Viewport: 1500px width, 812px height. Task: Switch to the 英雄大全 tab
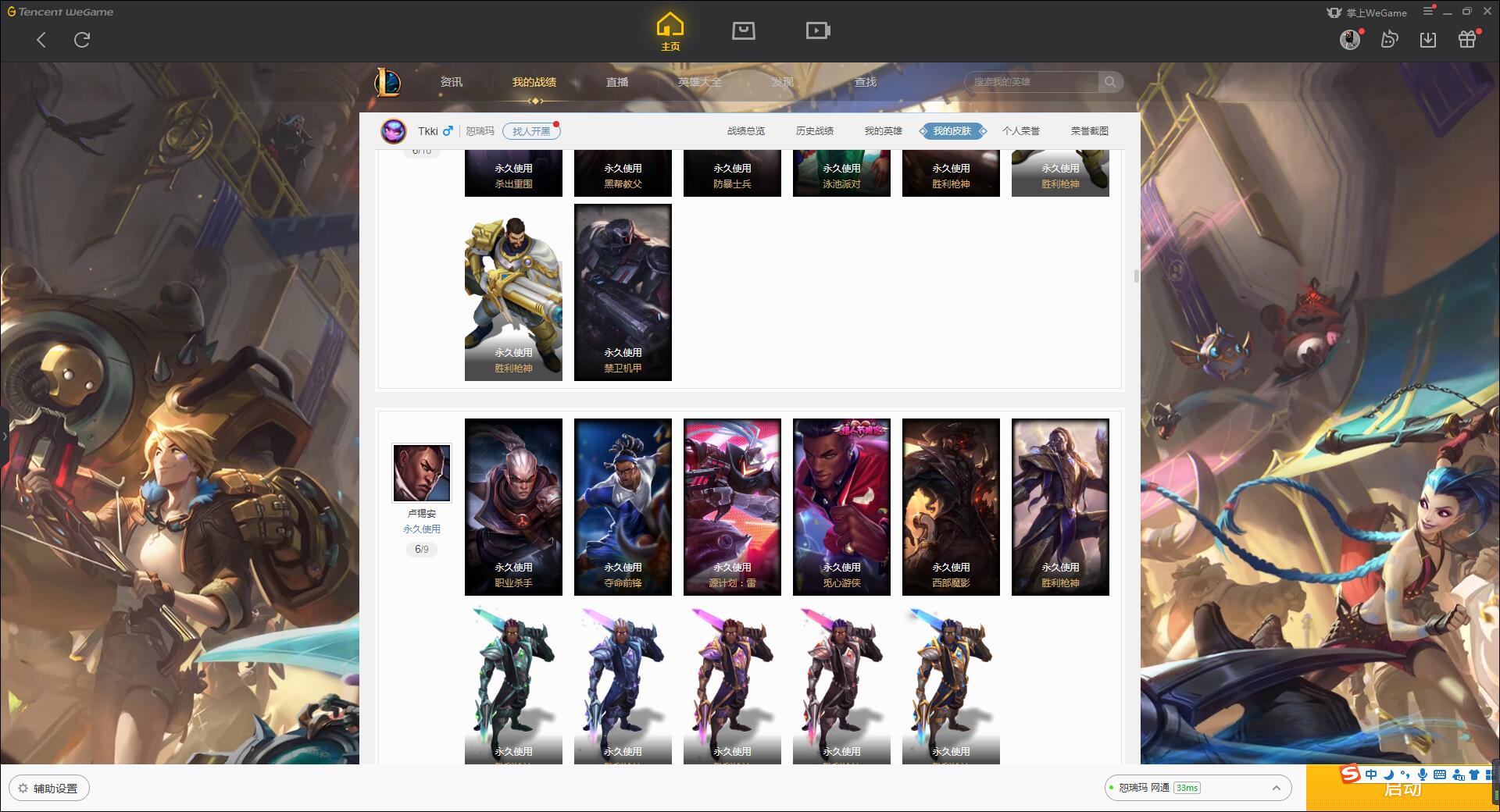700,82
